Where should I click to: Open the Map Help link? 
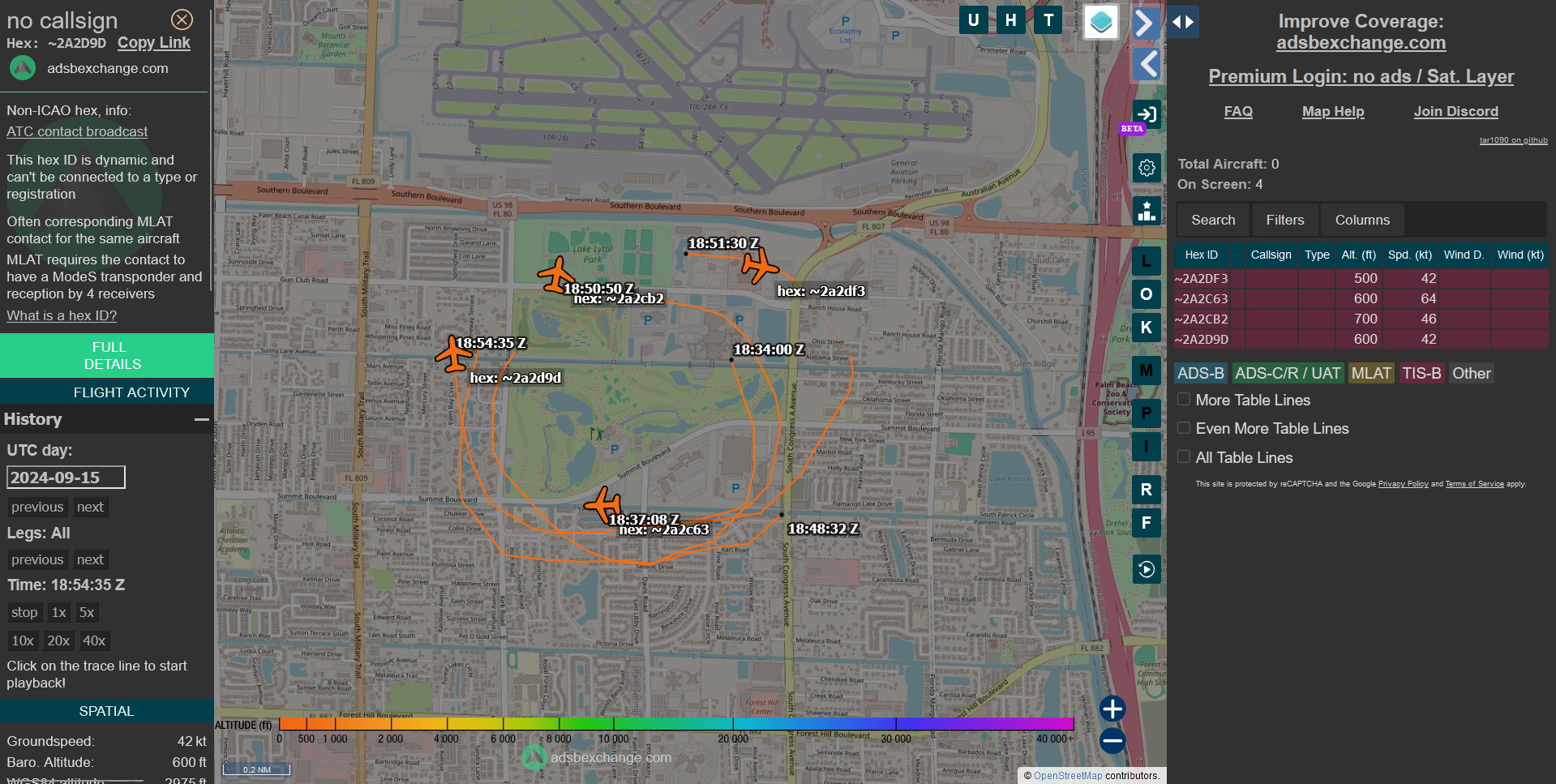(1333, 111)
